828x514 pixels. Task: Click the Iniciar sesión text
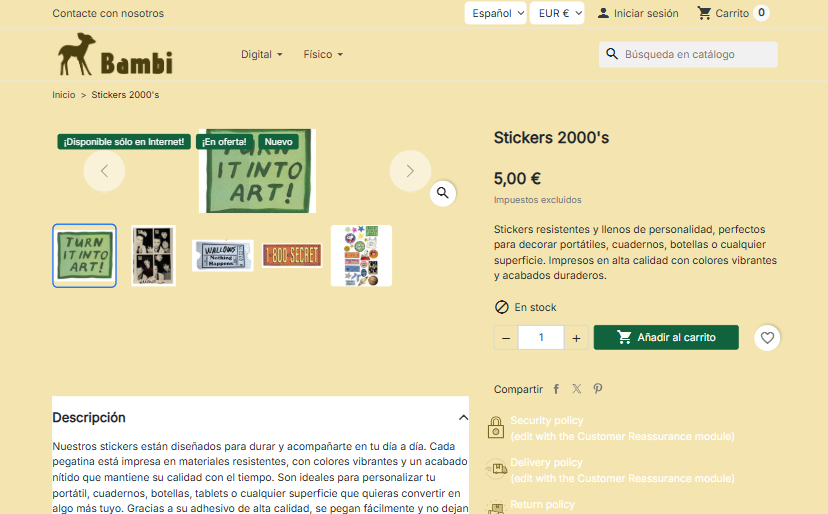646,13
